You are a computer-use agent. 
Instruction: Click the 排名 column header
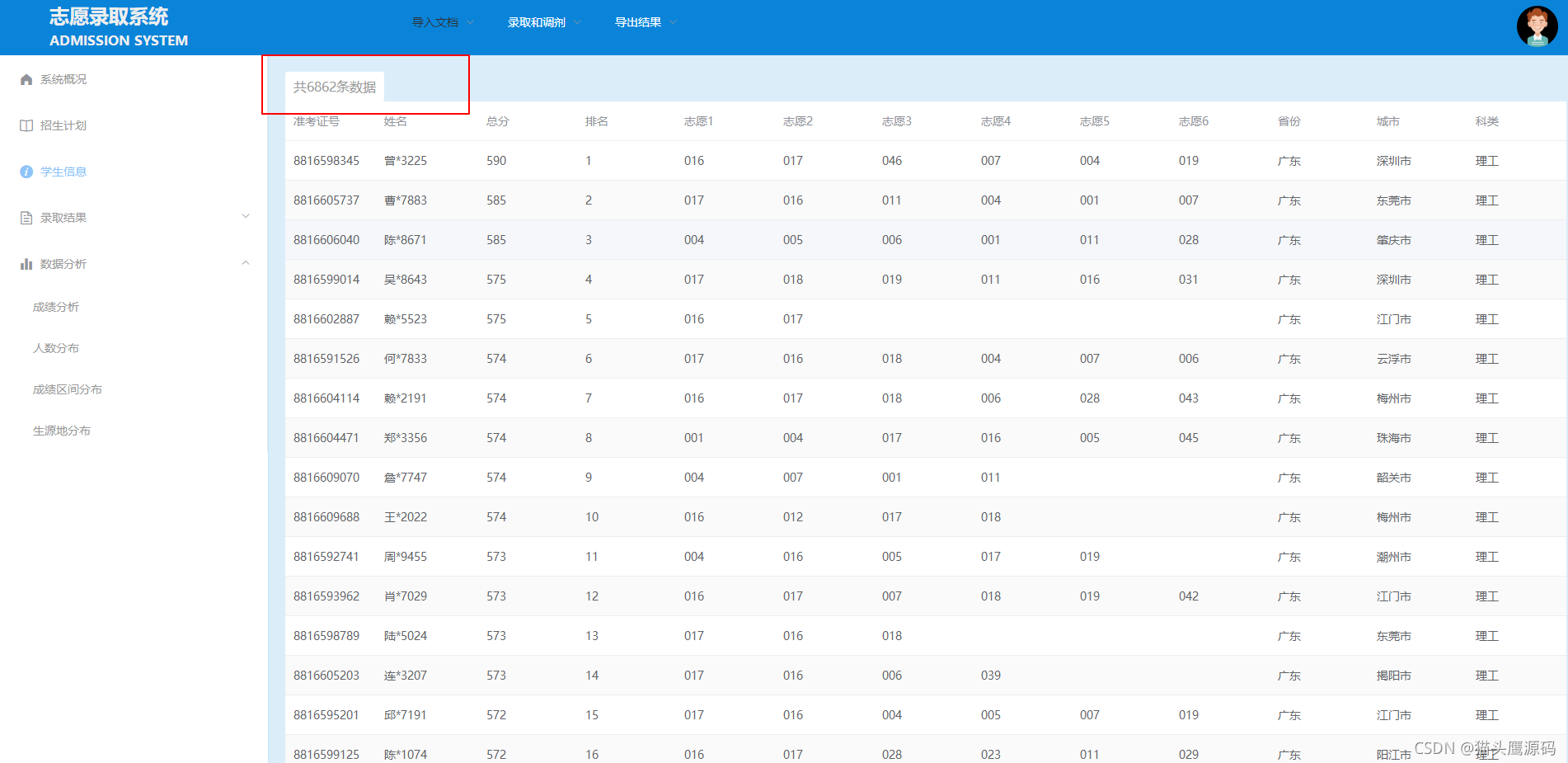click(x=597, y=121)
